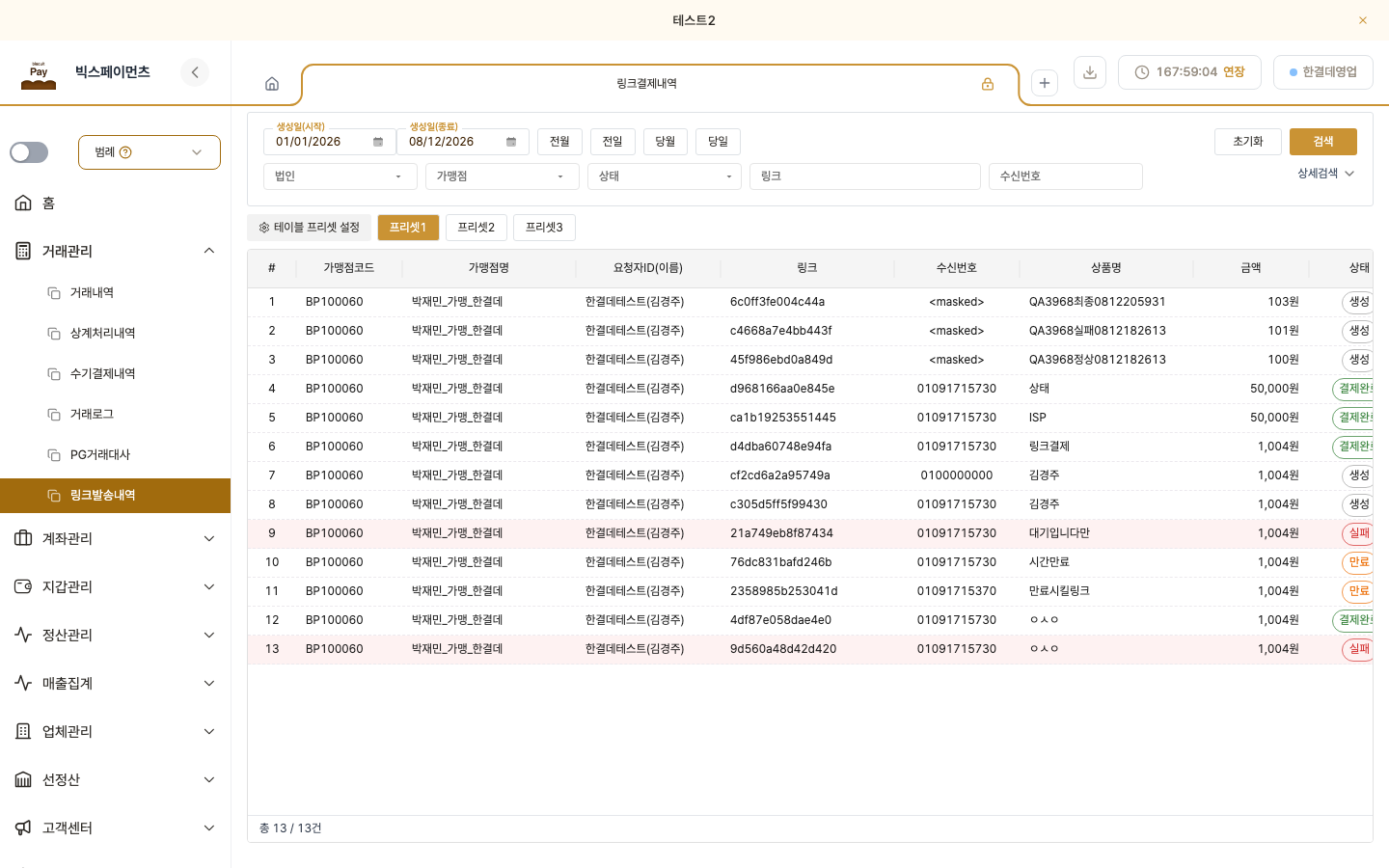The height and width of the screenshot is (868, 1389).
Task: Click the home icon tab
Action: point(272,84)
